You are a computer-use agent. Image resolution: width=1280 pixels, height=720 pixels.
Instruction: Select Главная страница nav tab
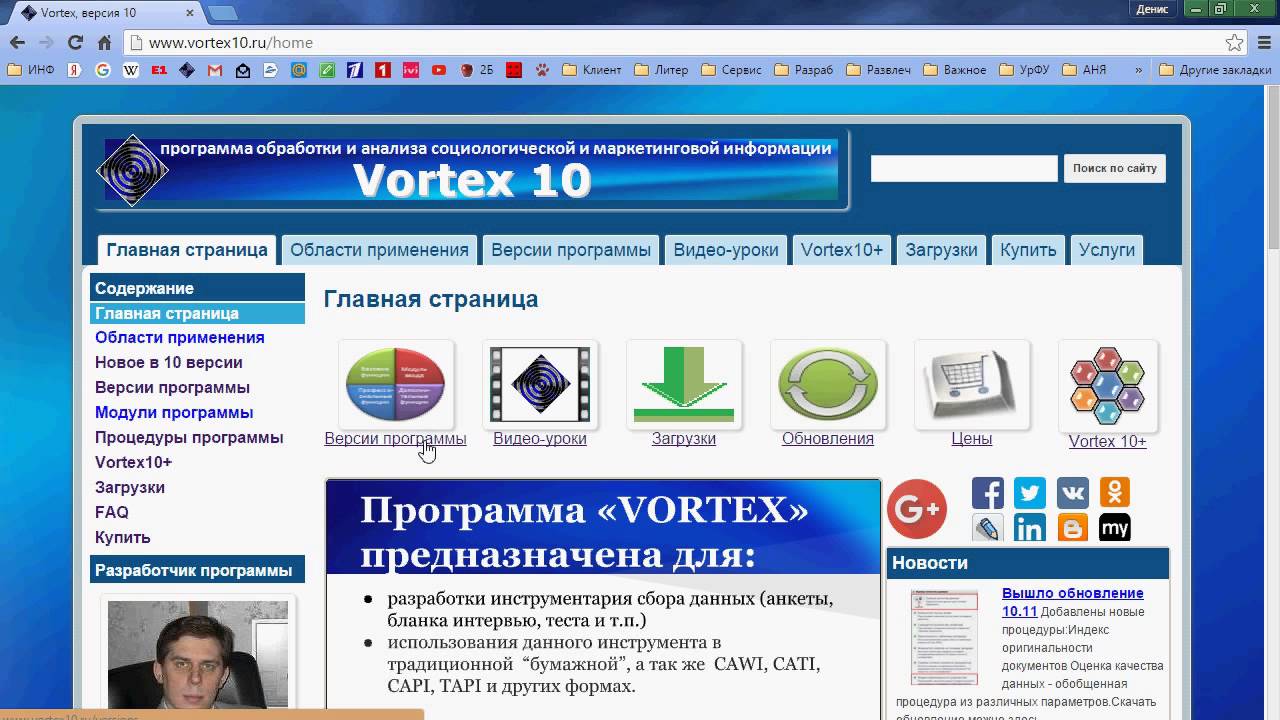tap(187, 250)
